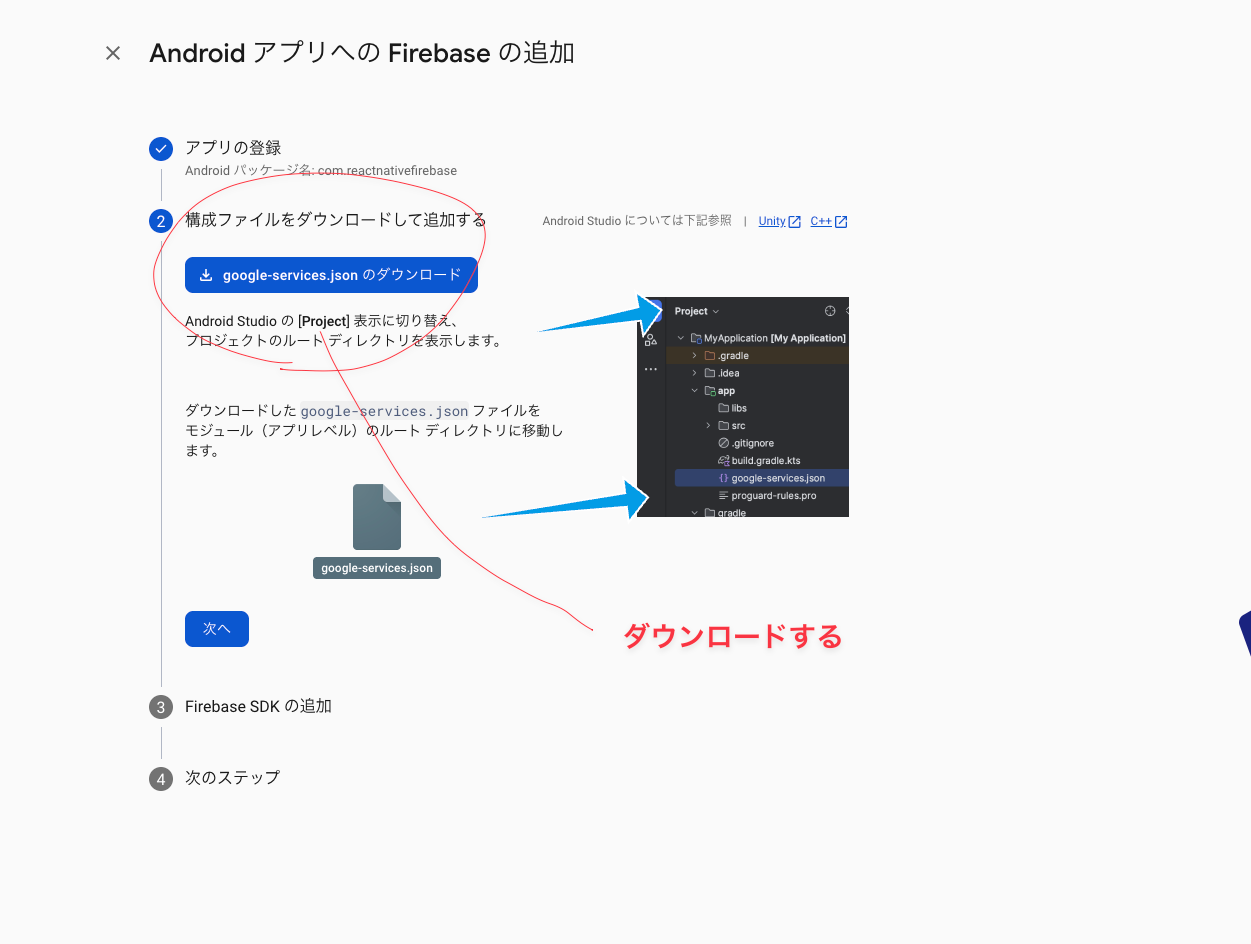The image size is (1251, 944).
Task: Expand step 3 Firebase SDK の追加
Action: [258, 706]
